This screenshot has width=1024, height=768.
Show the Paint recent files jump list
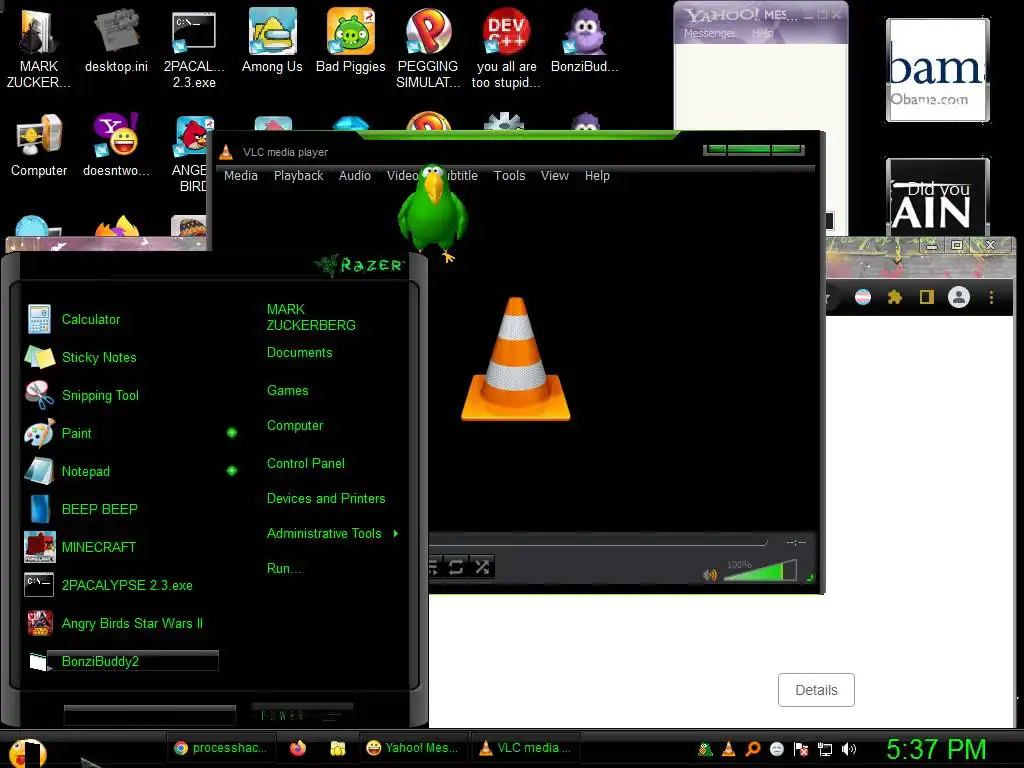tap(232, 433)
